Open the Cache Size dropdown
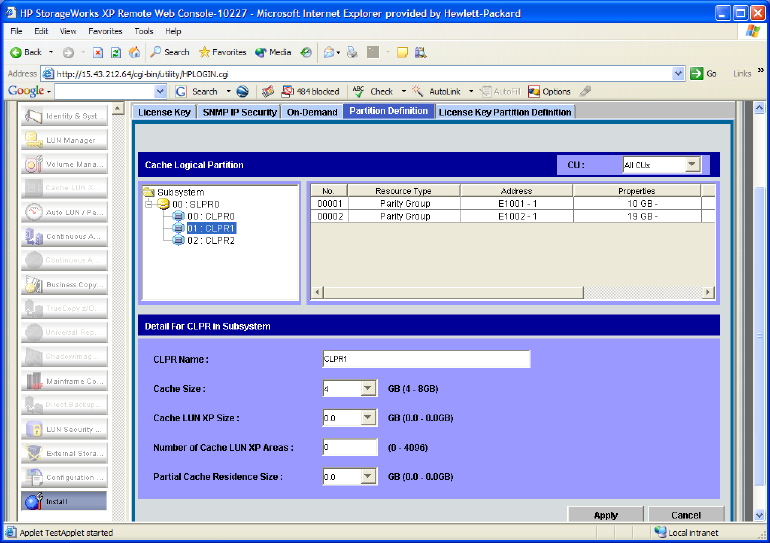The width and height of the screenshot is (770, 543). [367, 389]
